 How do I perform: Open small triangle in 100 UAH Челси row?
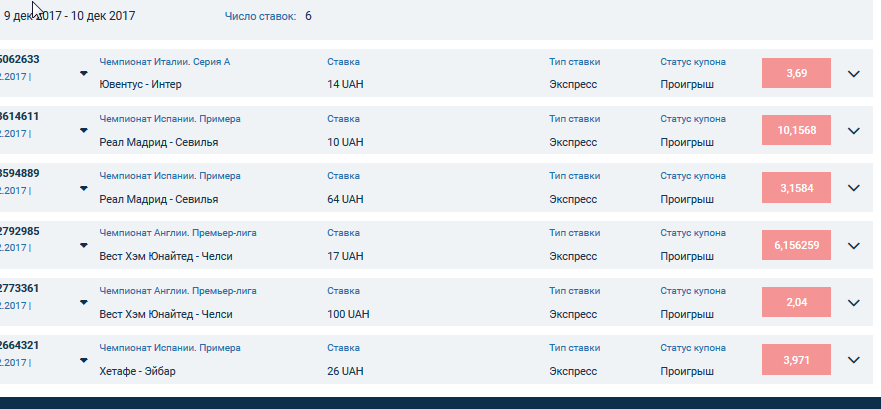pyautogui.click(x=84, y=302)
